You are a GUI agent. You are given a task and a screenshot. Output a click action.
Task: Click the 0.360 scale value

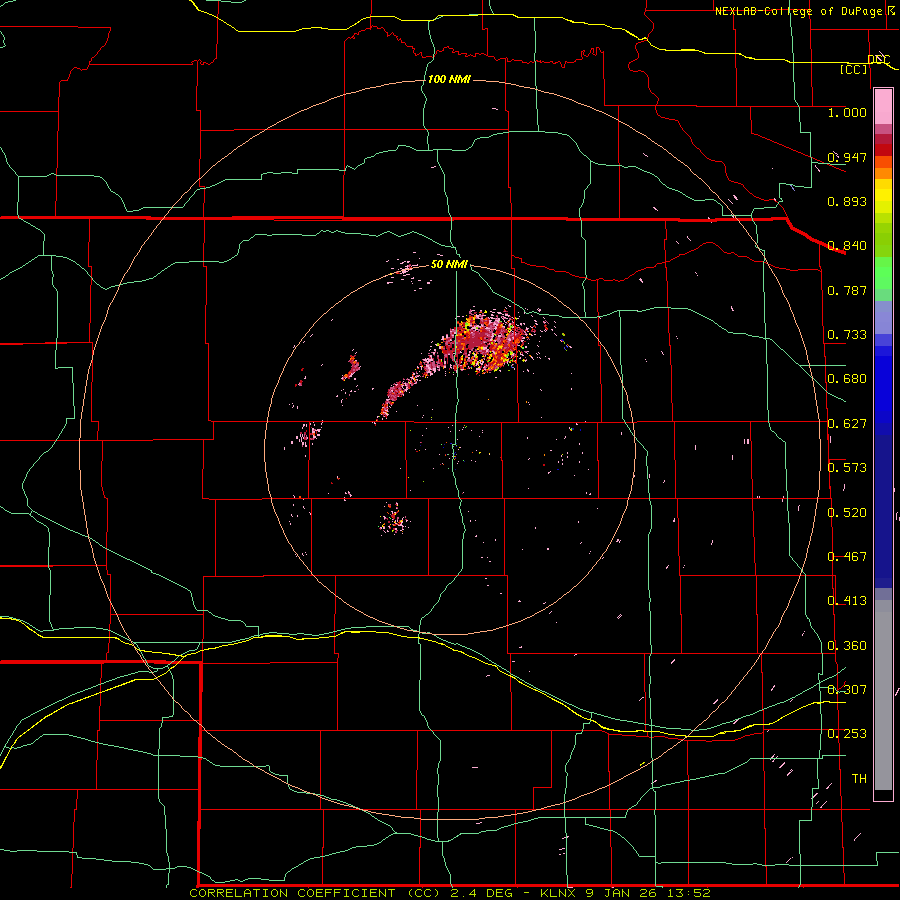pyautogui.click(x=847, y=646)
